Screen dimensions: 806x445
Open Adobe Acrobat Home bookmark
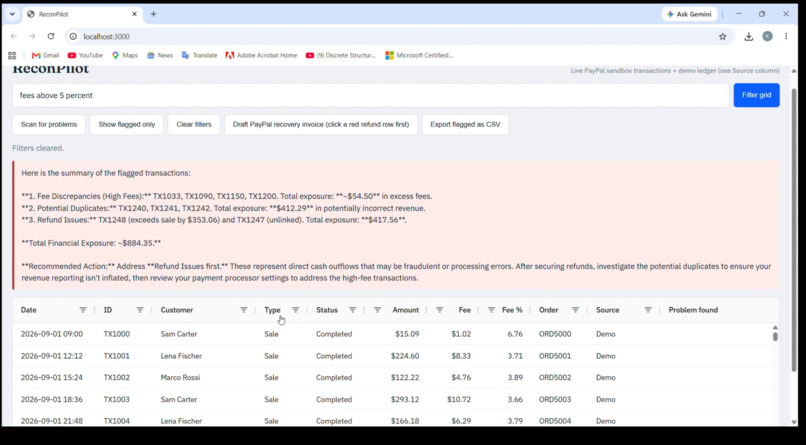point(261,55)
